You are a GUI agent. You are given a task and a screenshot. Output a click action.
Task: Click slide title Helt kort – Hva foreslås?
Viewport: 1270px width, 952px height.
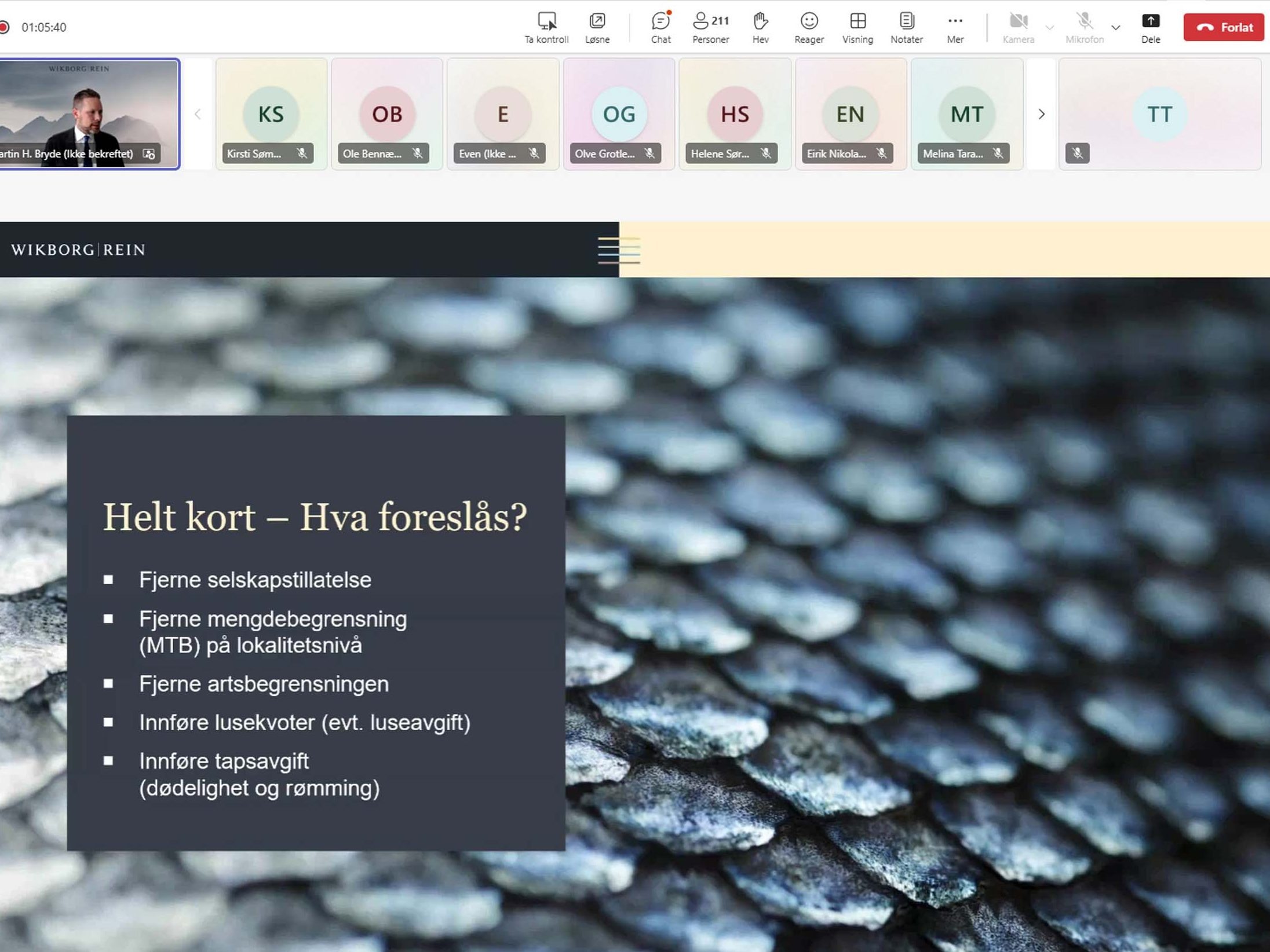click(315, 517)
